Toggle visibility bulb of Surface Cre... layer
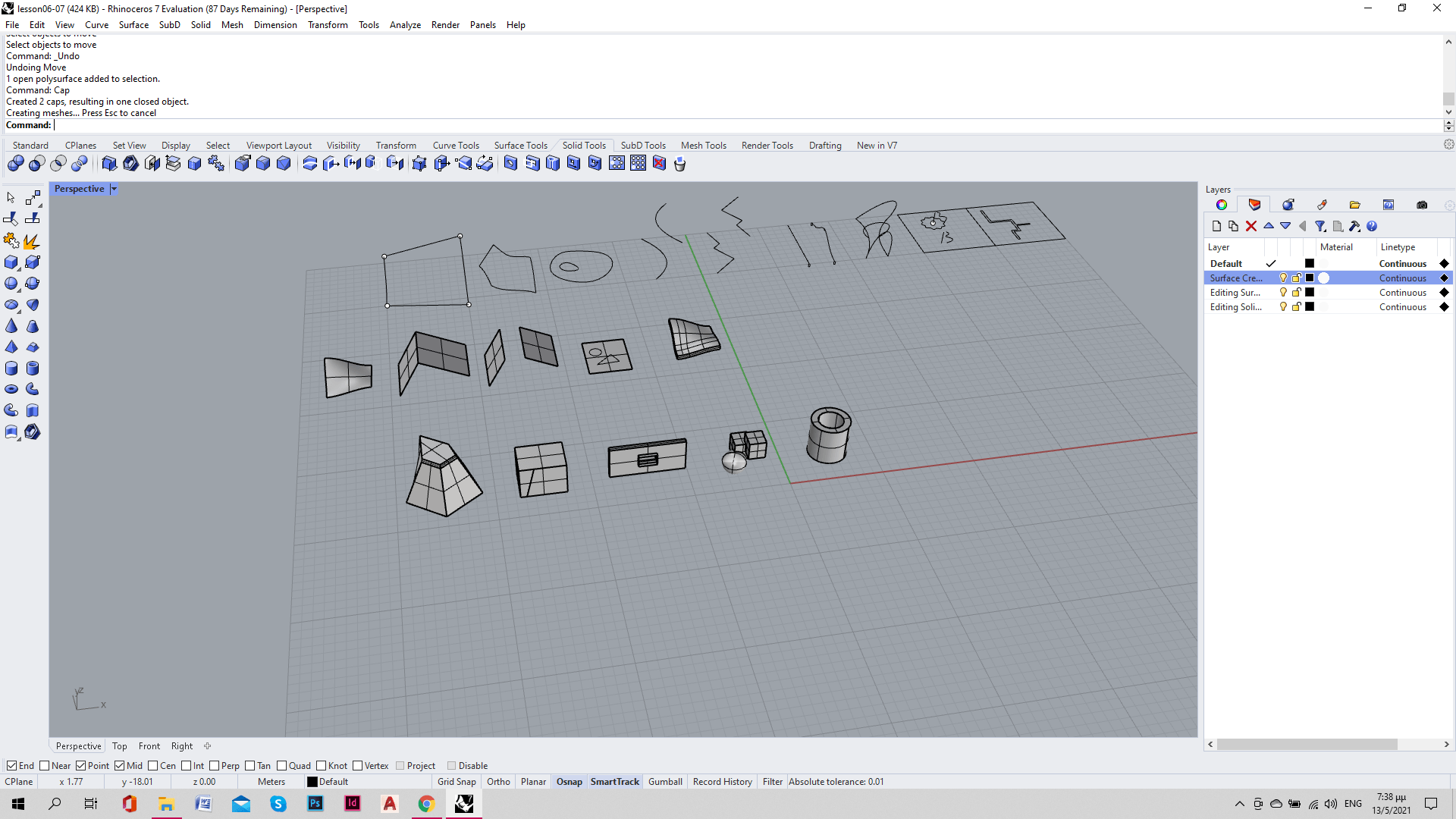 click(1283, 278)
